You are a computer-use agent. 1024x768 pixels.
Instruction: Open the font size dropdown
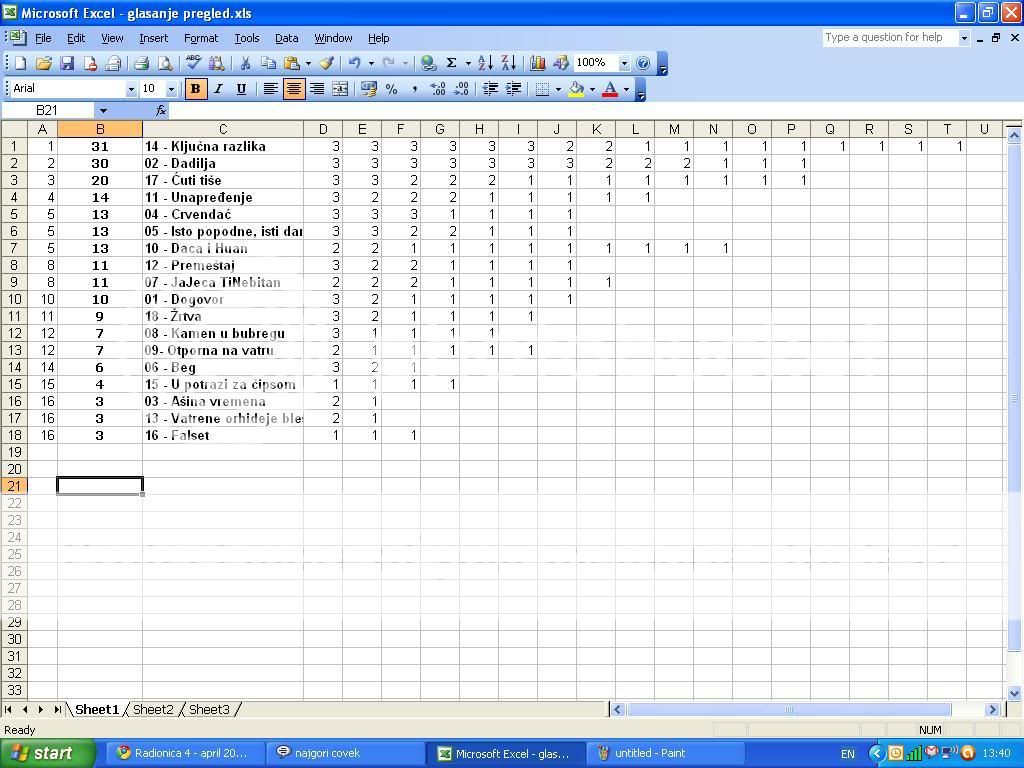click(171, 89)
